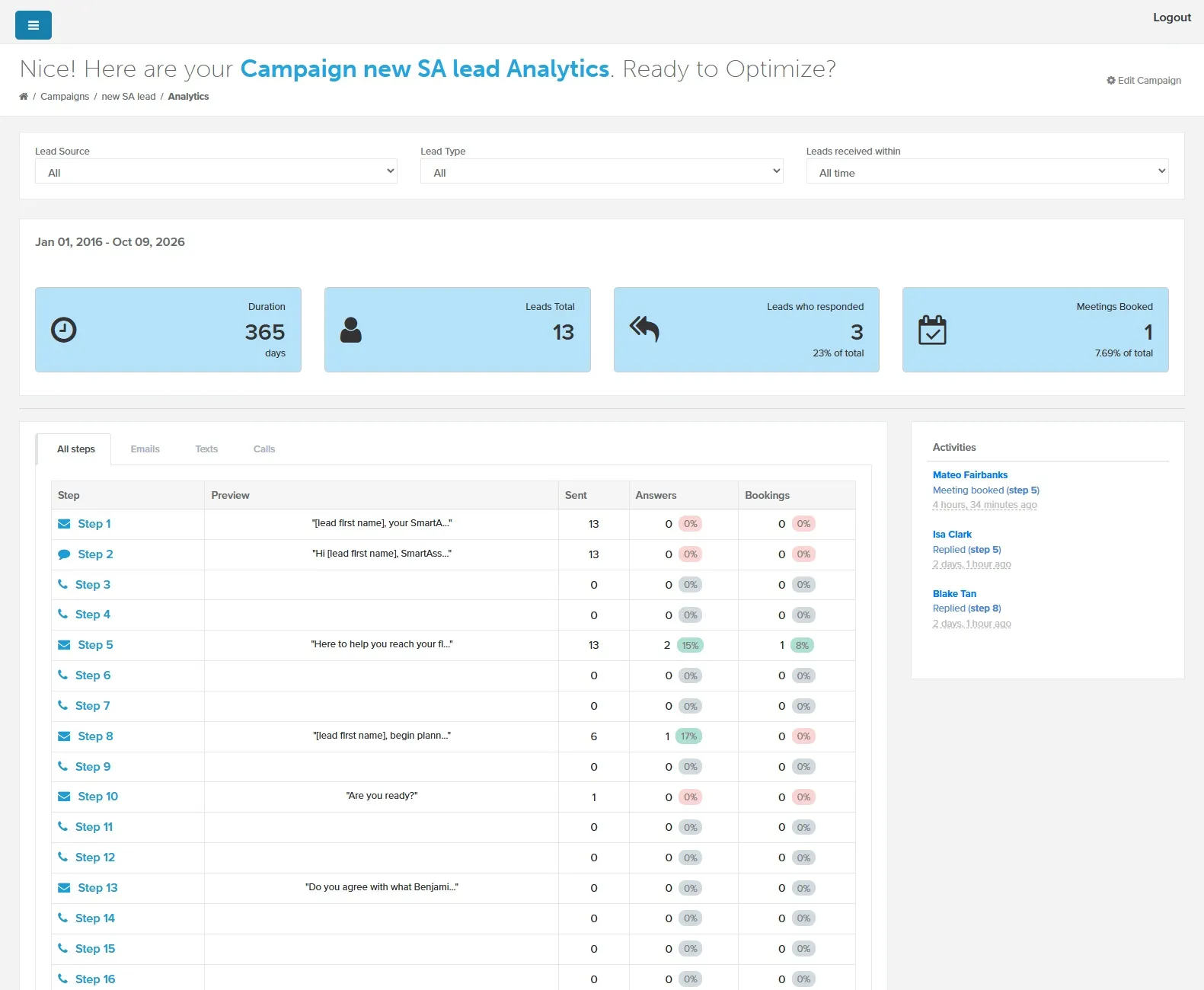This screenshot has height=990, width=1204.
Task: Open Isa Clark activity link
Action: point(952,535)
